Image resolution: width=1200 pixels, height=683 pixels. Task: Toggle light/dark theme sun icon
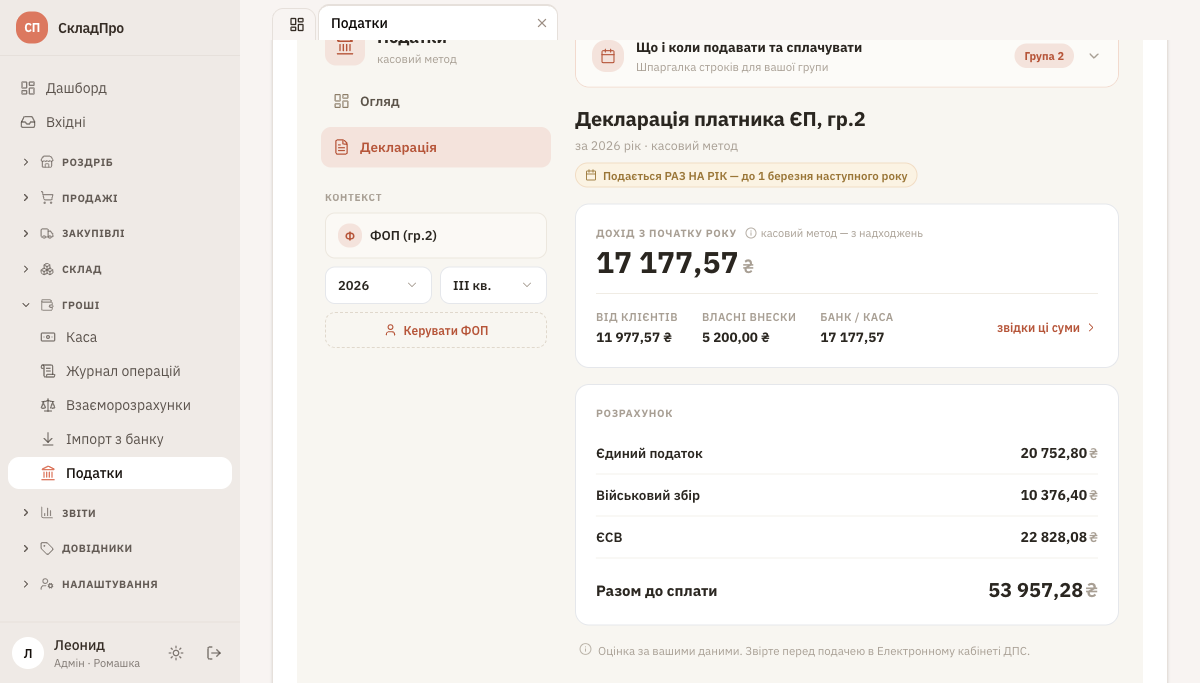tap(176, 653)
